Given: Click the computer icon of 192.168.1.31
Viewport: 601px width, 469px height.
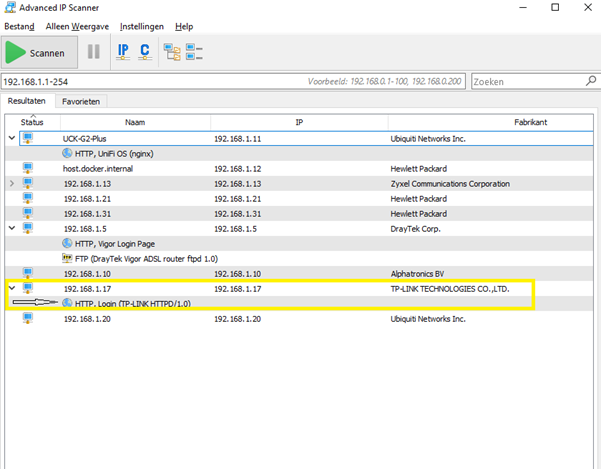Looking at the screenshot, I should [28, 213].
